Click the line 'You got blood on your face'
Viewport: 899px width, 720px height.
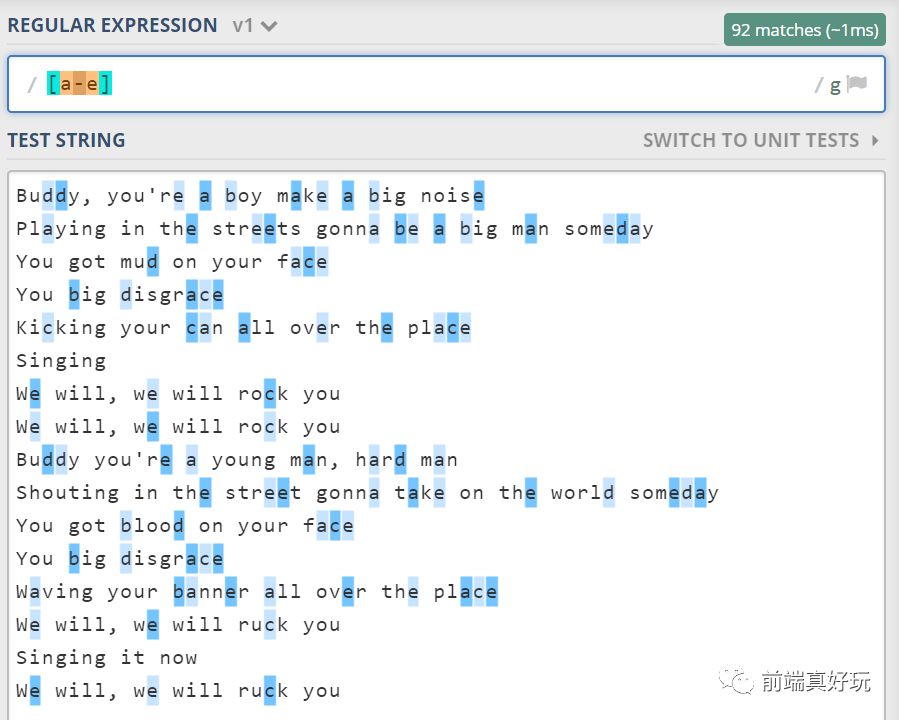click(x=185, y=526)
